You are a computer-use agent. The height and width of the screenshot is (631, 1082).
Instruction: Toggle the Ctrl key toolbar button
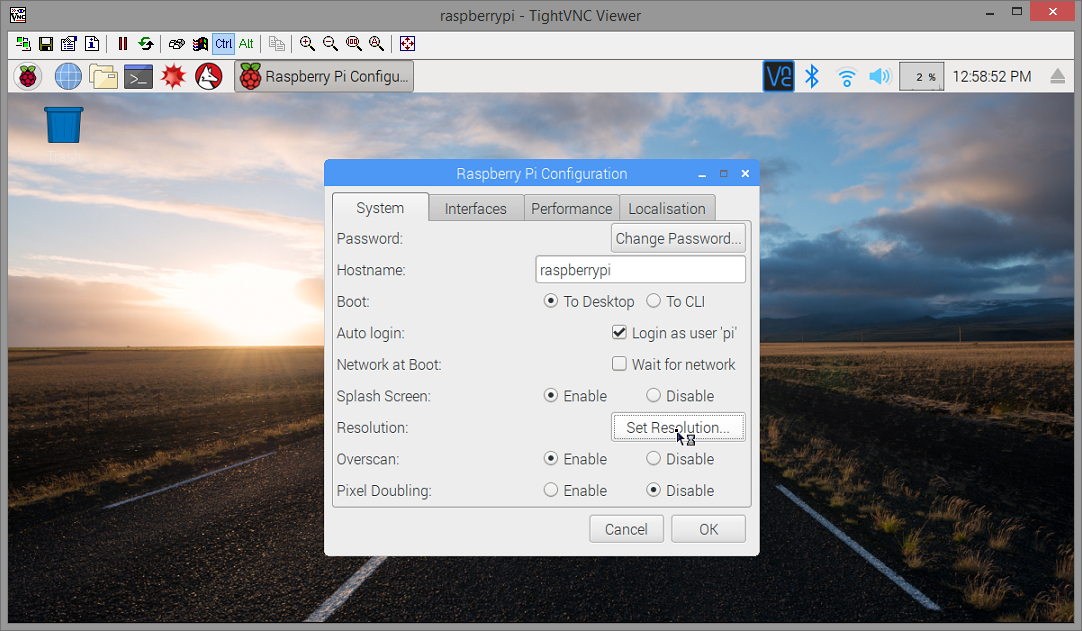(x=224, y=44)
